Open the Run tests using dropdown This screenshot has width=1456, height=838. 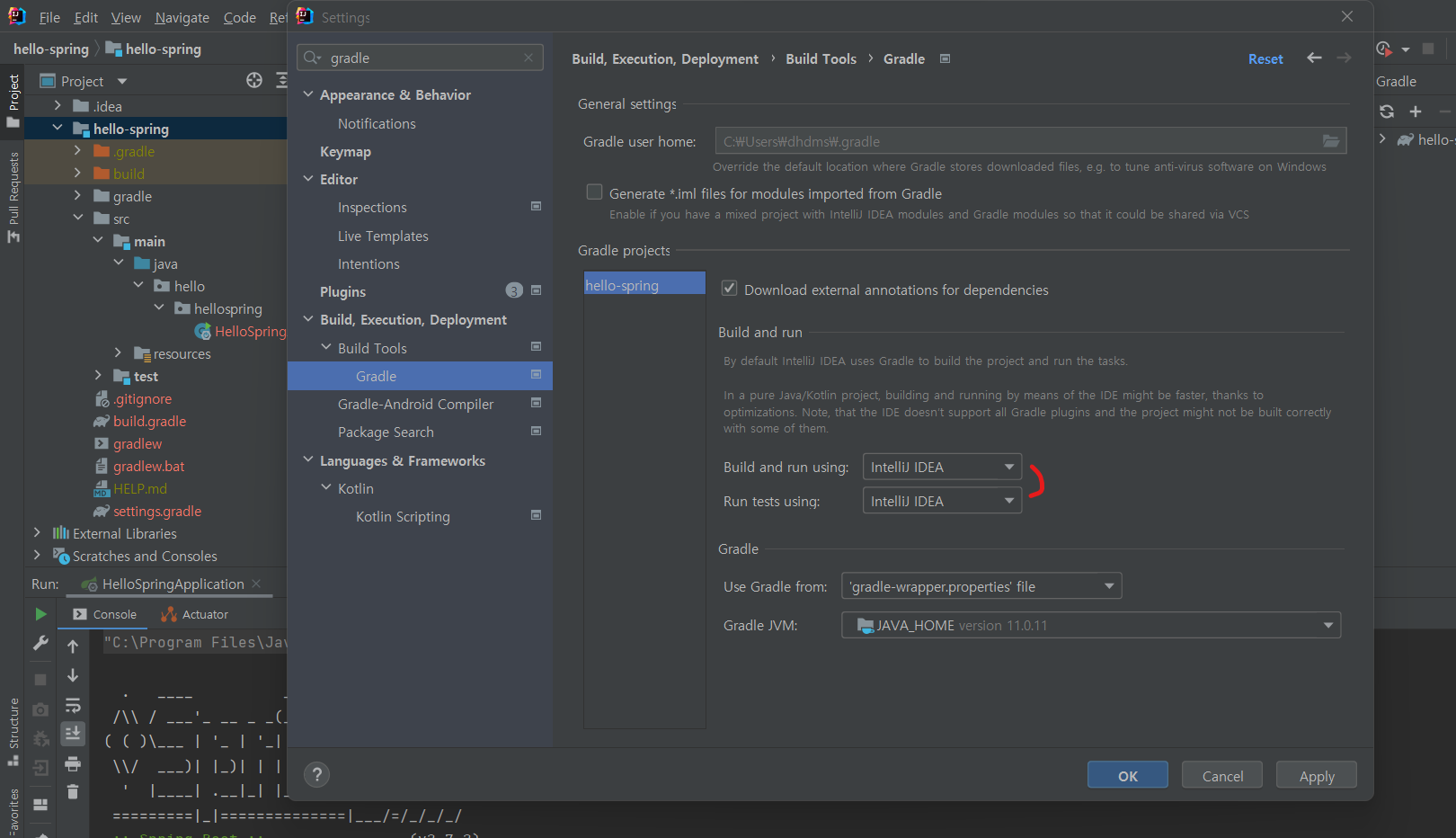pos(942,501)
